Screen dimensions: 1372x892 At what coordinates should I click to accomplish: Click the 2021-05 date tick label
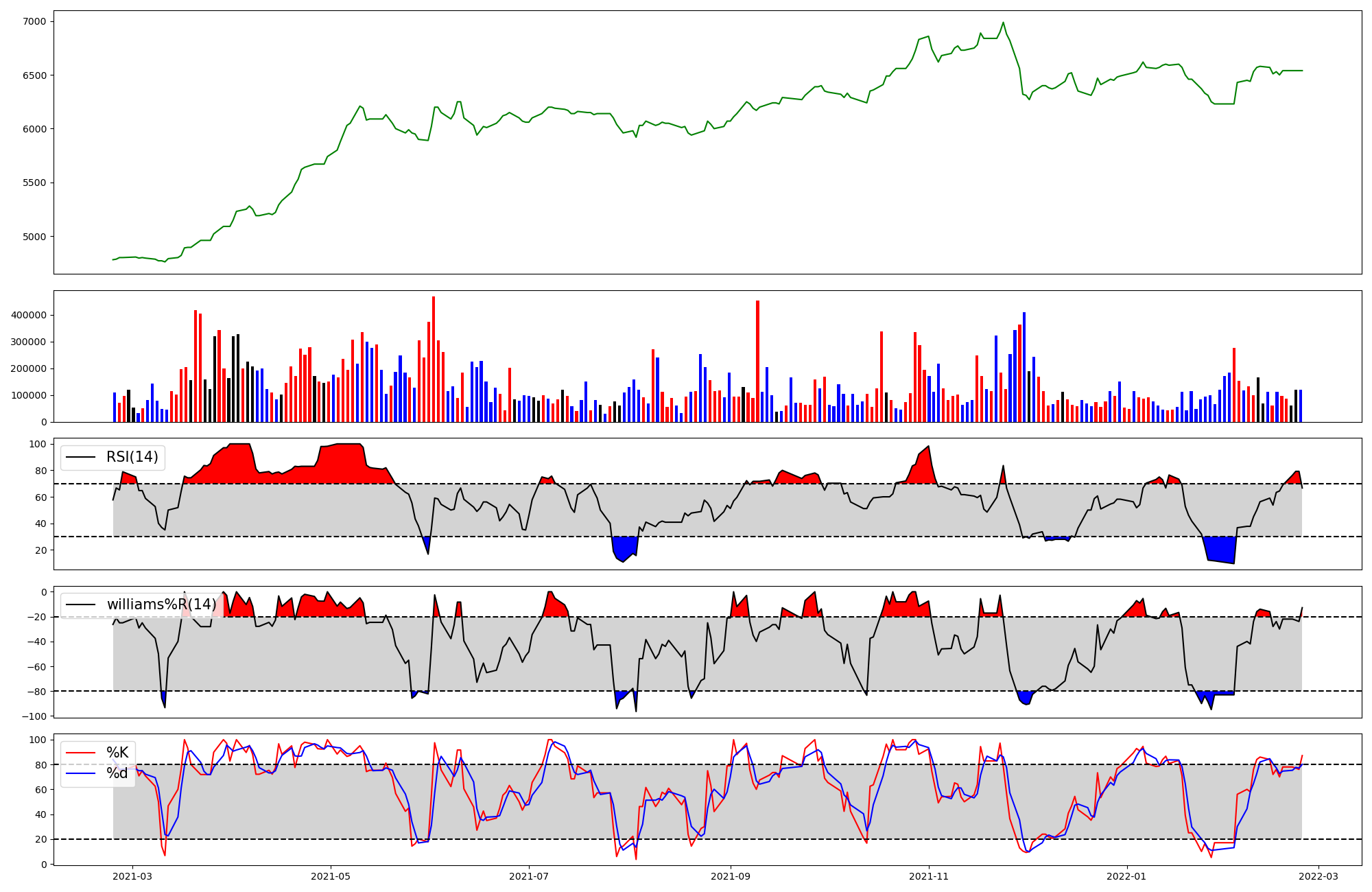tap(331, 876)
